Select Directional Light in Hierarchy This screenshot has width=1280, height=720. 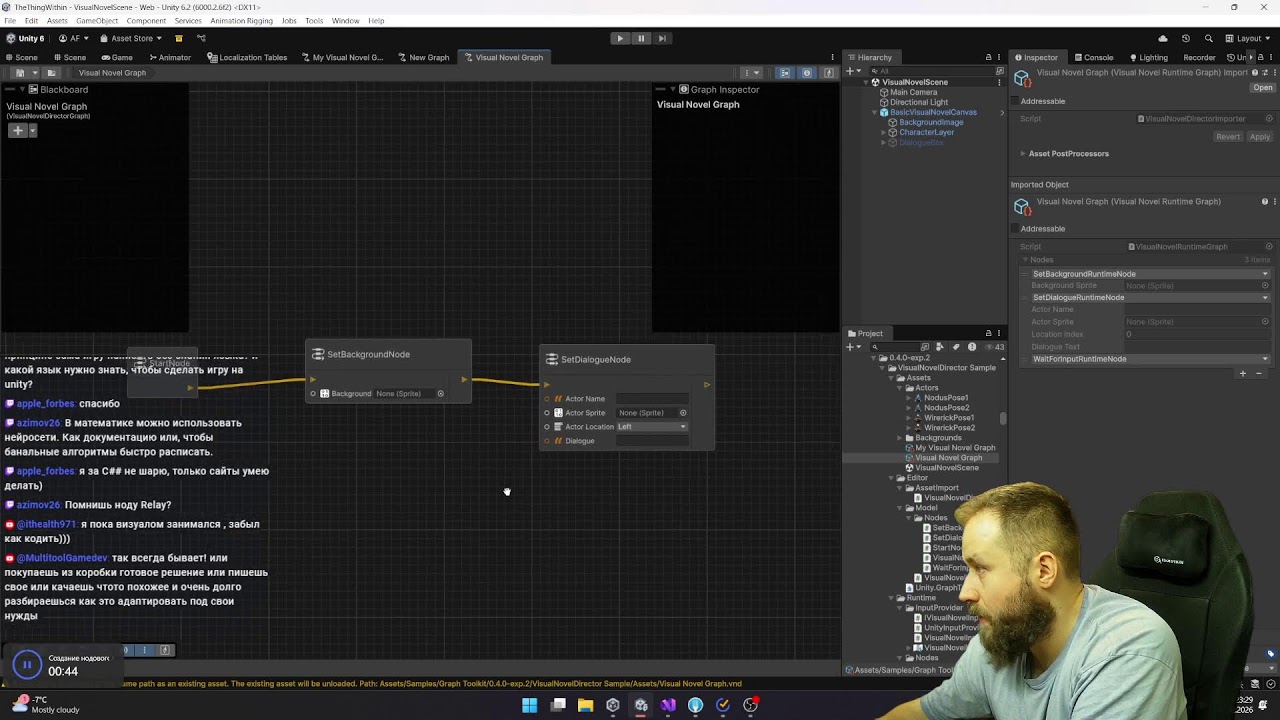(918, 102)
